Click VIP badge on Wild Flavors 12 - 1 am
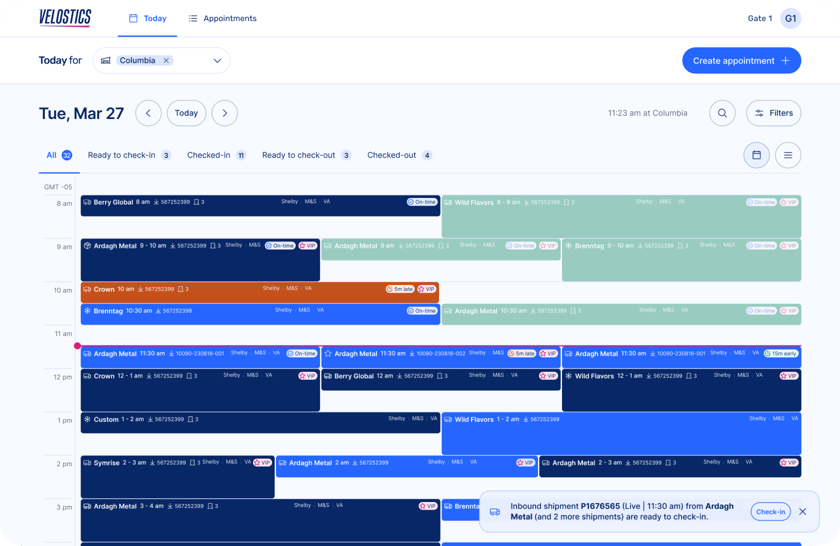This screenshot has width=840, height=546. [x=789, y=376]
